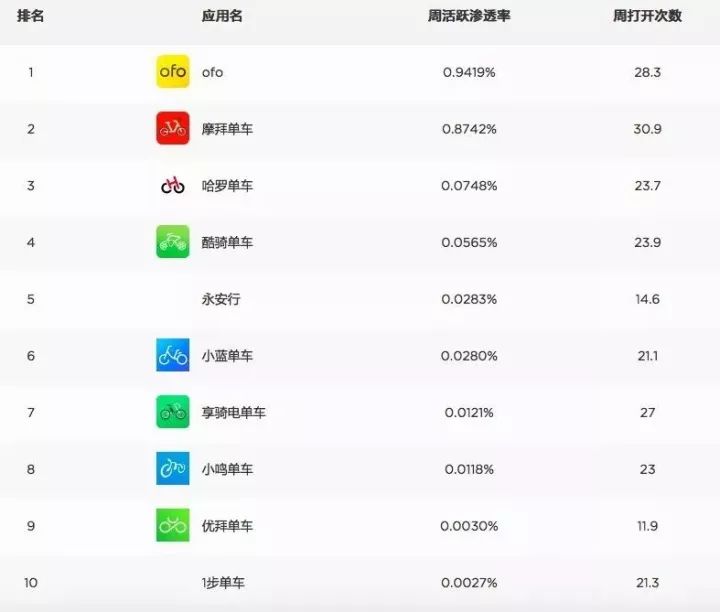Select penetration value 0.0565%
720x612 pixels.
(469, 242)
